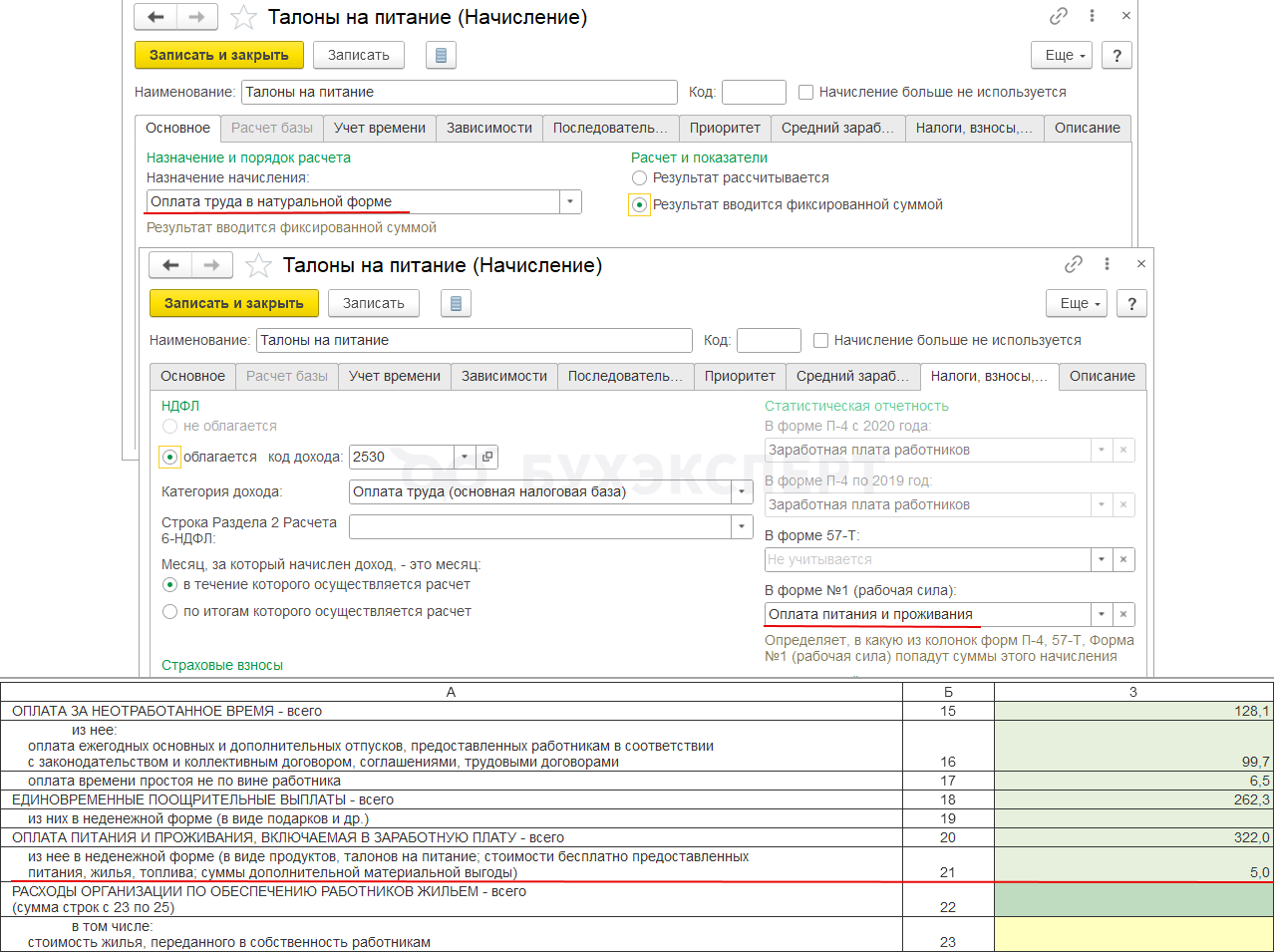The width and height of the screenshot is (1274, 952).
Task: Click 'Записать' button in the background window
Action: [x=359, y=55]
